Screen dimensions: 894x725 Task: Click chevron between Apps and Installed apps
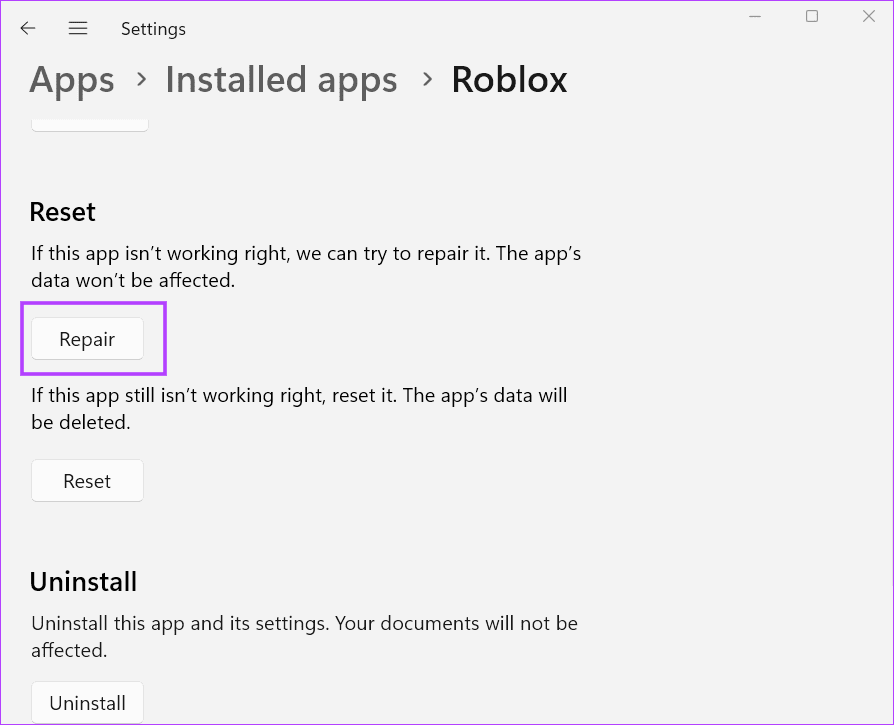141,79
